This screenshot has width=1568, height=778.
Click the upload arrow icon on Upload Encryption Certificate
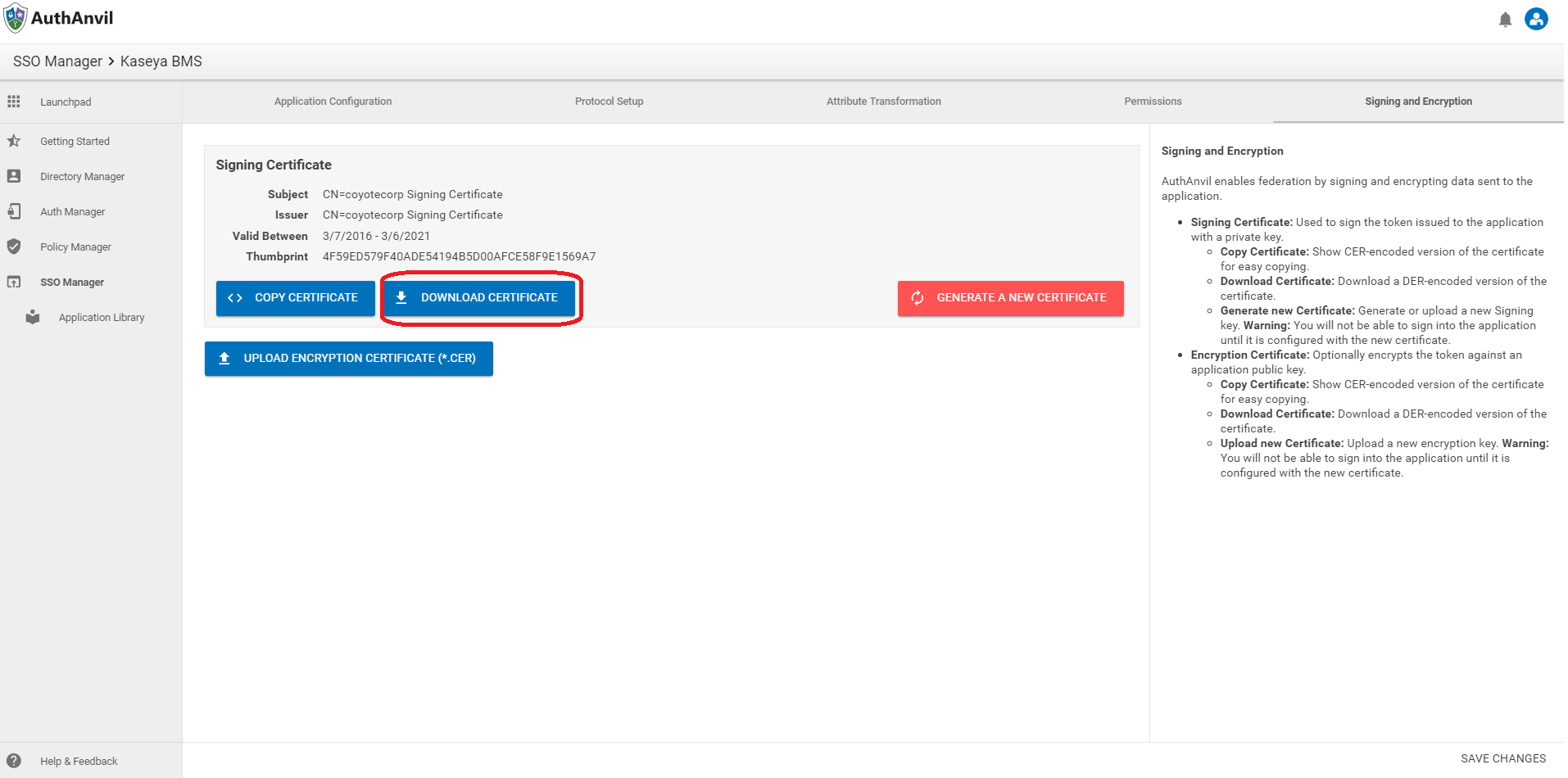(224, 359)
